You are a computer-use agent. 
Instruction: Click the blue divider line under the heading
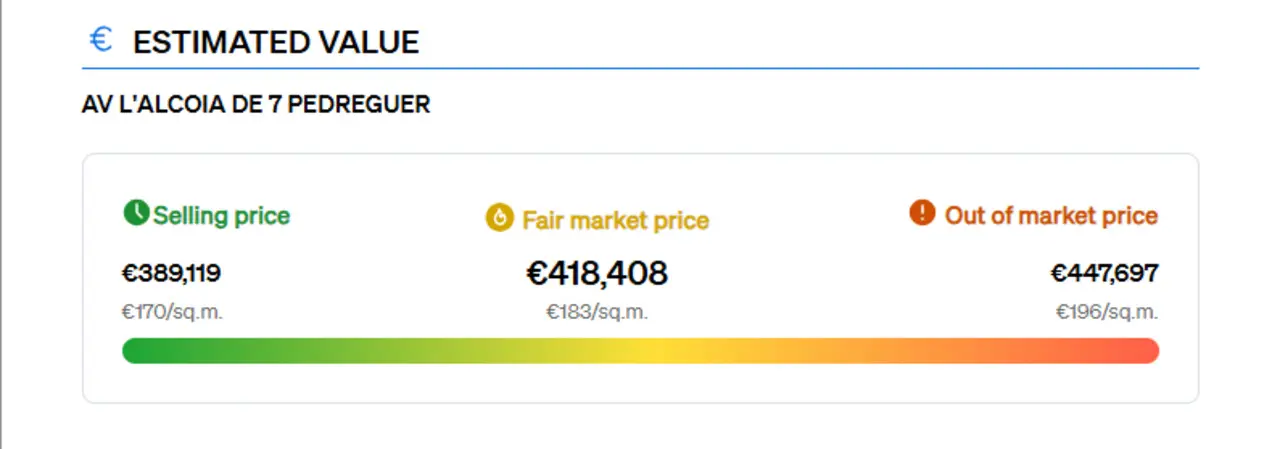click(x=640, y=68)
